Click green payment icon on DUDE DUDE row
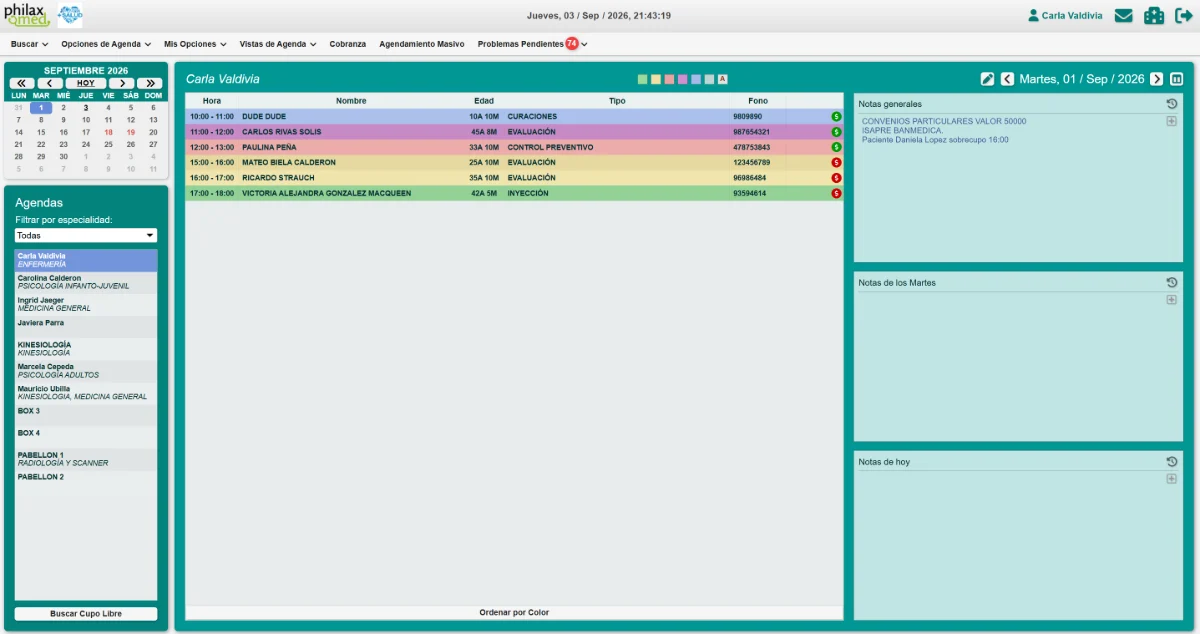Screen dimensions: 1200x634 836,117
